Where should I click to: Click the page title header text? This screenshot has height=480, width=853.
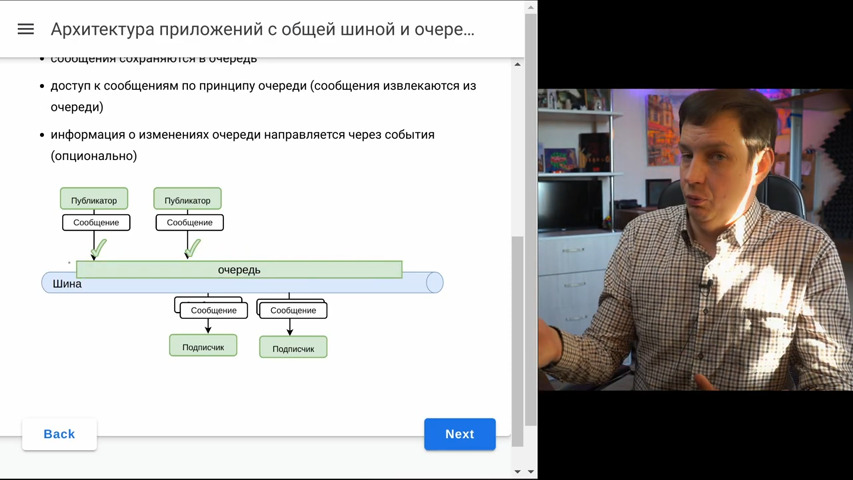pyautogui.click(x=262, y=29)
